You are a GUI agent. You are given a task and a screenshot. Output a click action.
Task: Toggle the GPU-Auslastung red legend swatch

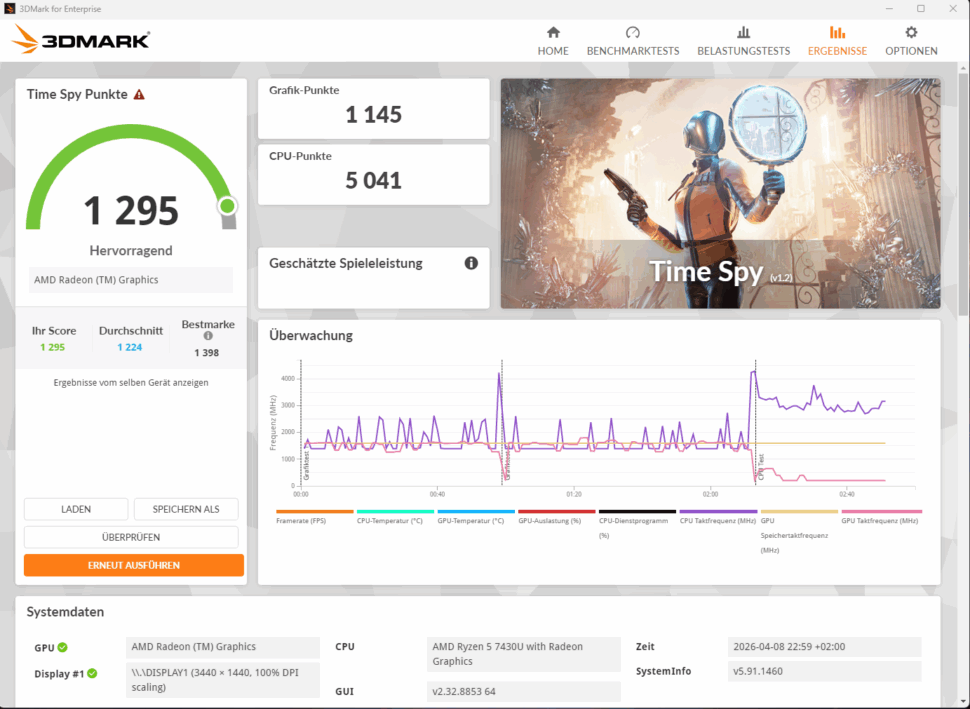coord(557,512)
